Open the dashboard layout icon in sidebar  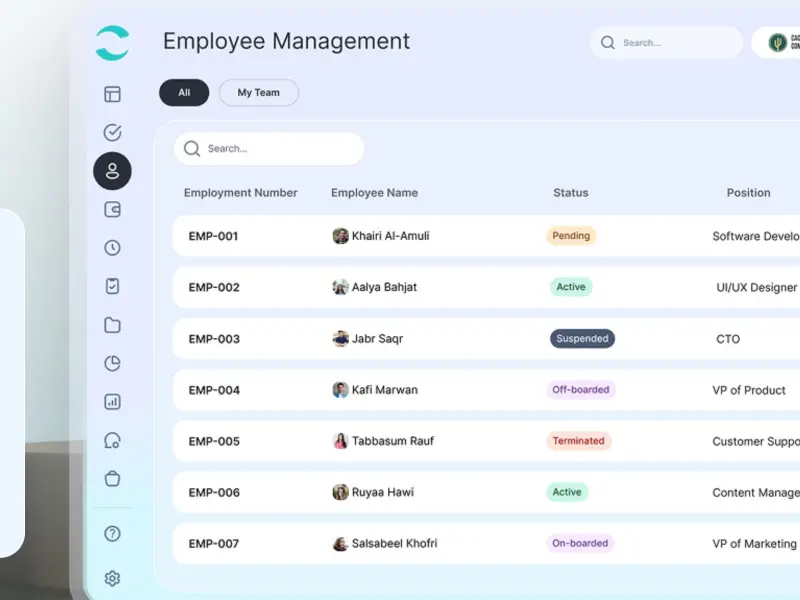(x=112, y=94)
